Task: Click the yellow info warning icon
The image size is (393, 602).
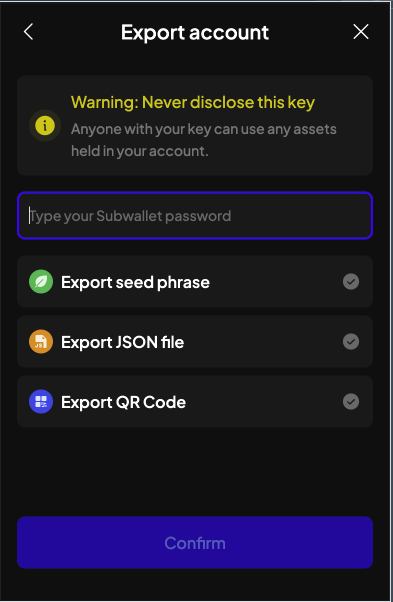Action: [45, 126]
